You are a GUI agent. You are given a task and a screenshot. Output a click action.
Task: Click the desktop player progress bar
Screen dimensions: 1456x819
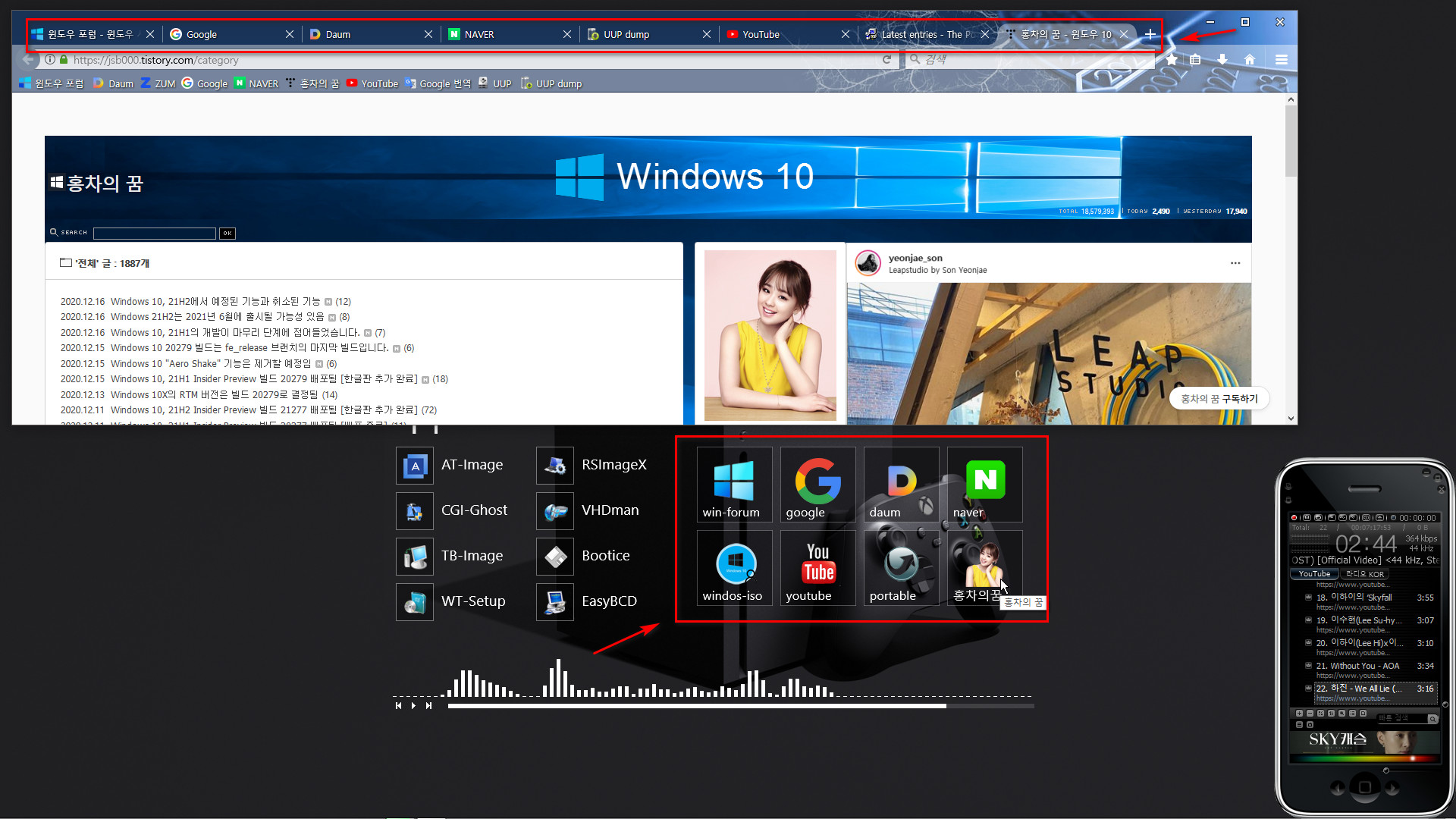[741, 706]
